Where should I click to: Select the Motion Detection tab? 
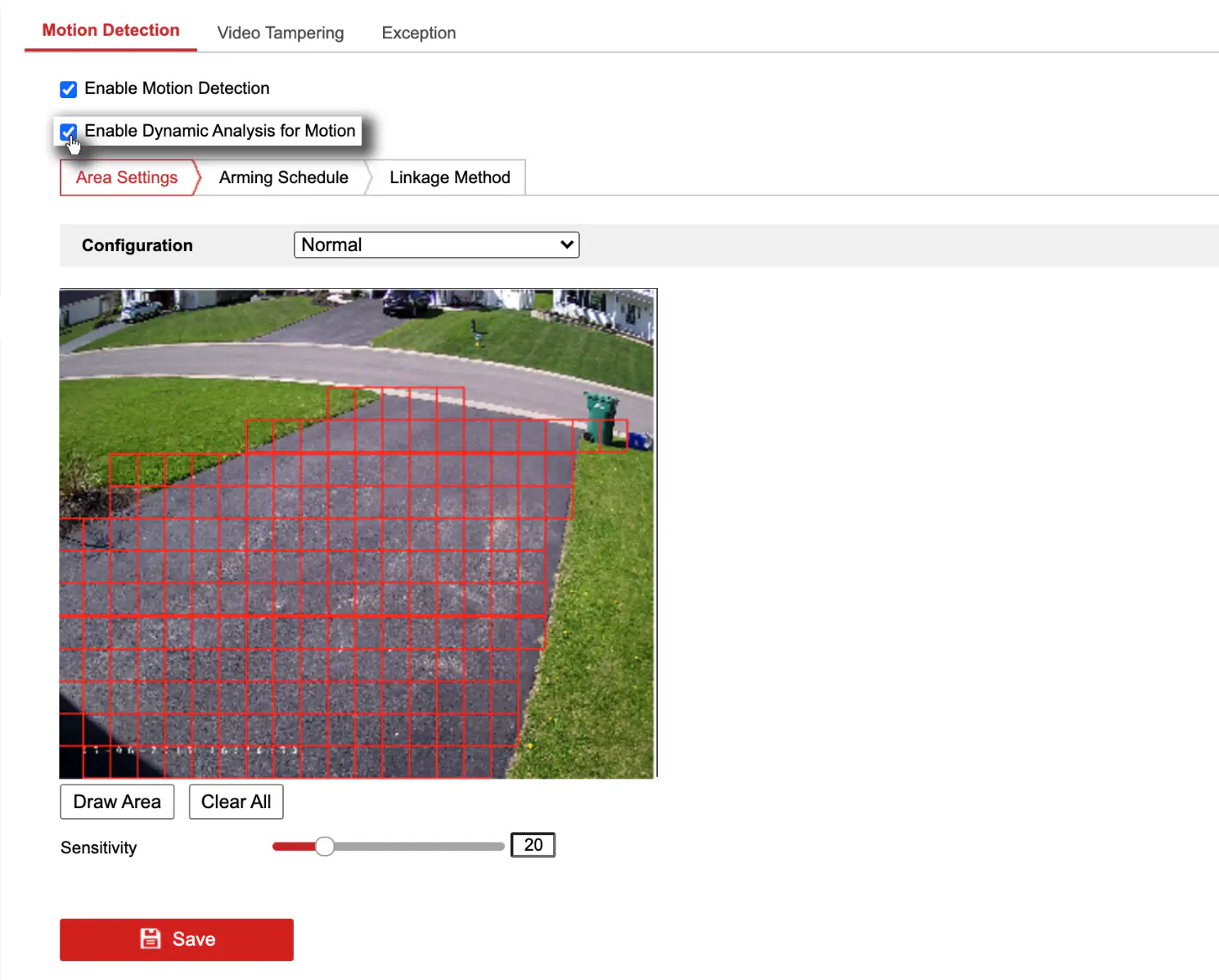(110, 30)
